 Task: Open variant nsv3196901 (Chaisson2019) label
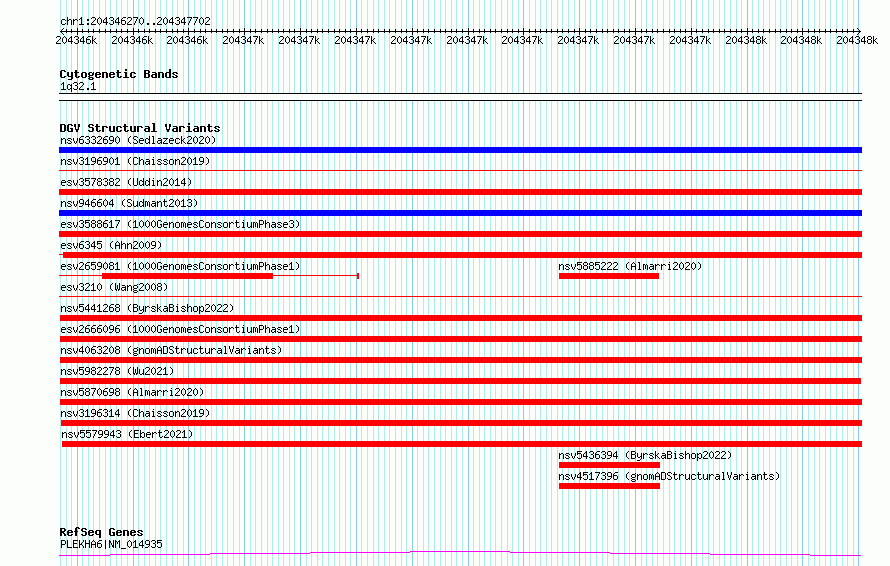click(135, 161)
